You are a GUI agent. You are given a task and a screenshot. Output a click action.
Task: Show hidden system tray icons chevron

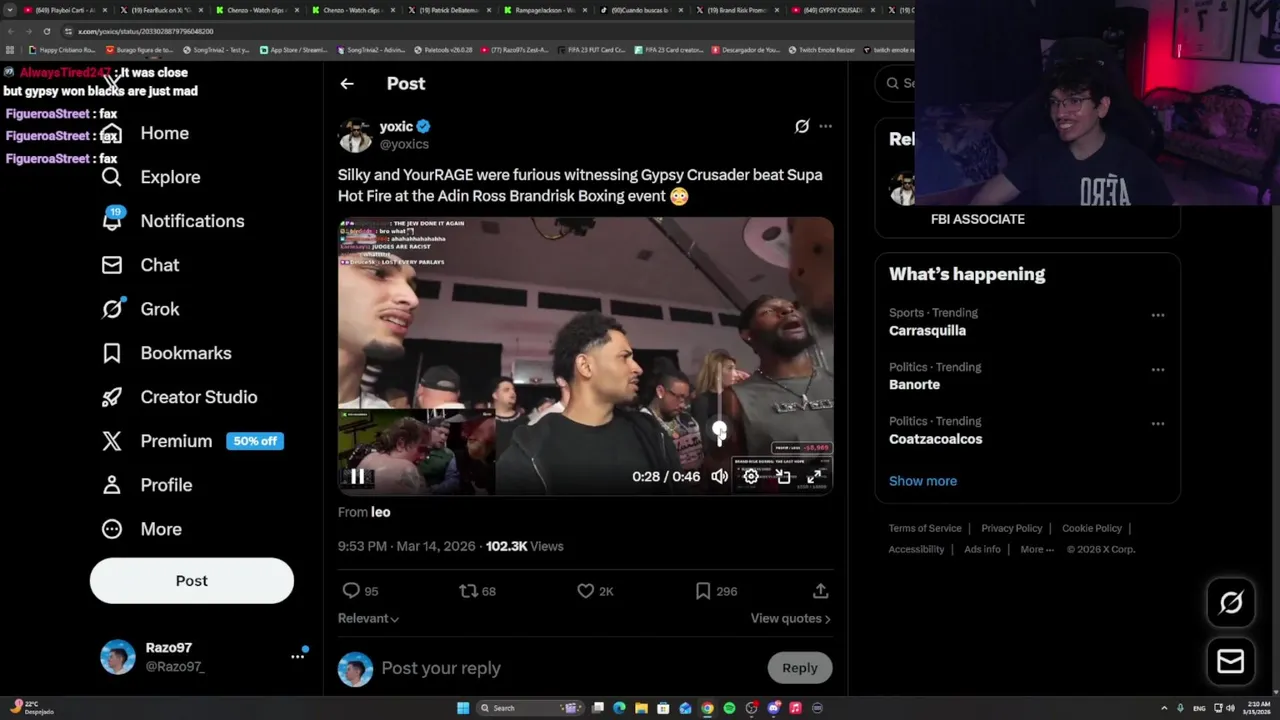(x=1165, y=708)
